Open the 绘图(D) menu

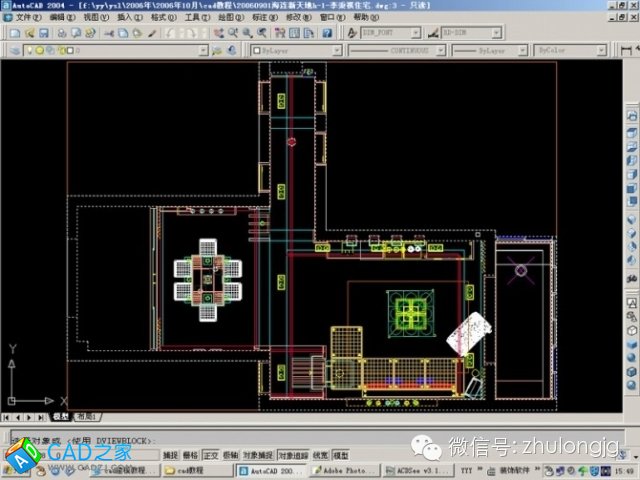point(229,18)
